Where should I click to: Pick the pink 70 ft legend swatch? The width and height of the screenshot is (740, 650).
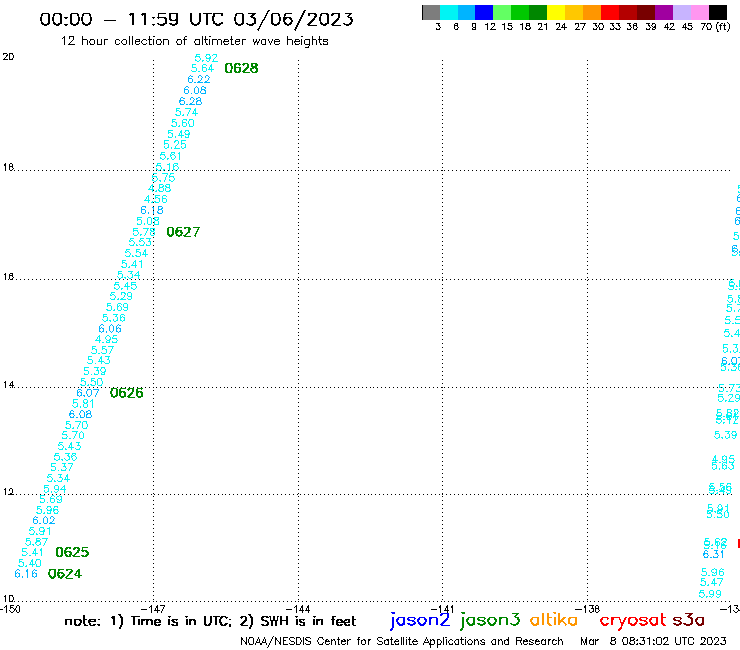click(699, 12)
